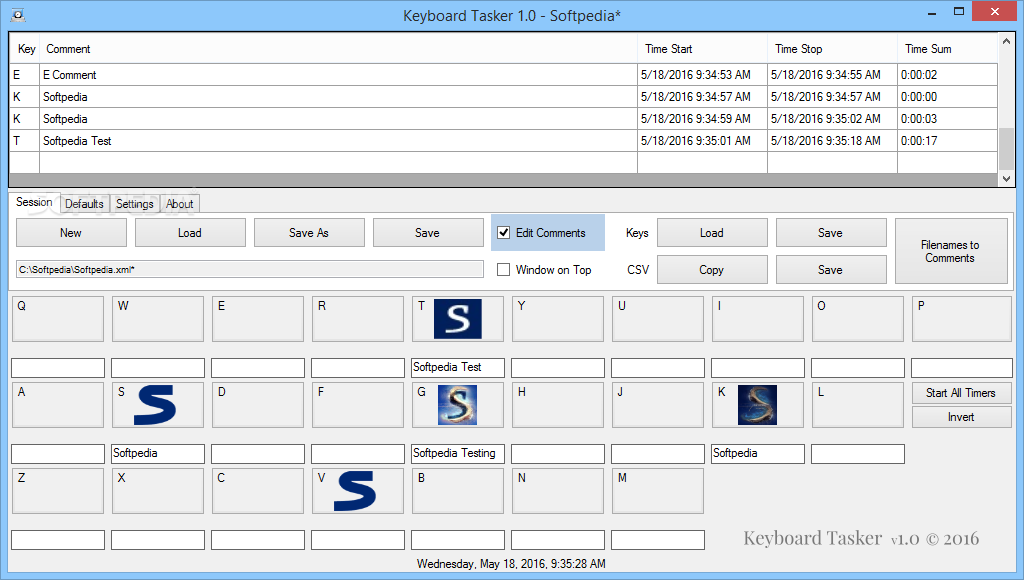Click the C key timer button

coord(258,491)
